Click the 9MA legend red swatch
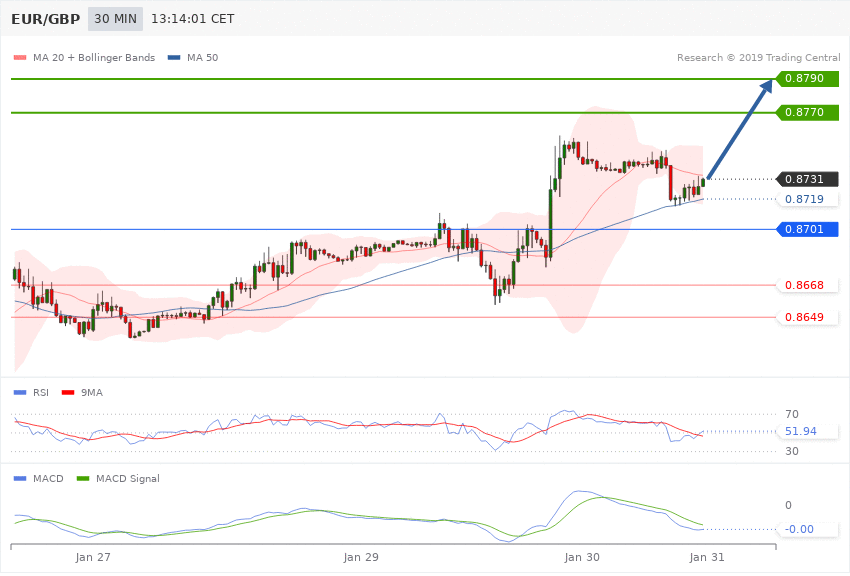850x576 pixels. pos(68,392)
